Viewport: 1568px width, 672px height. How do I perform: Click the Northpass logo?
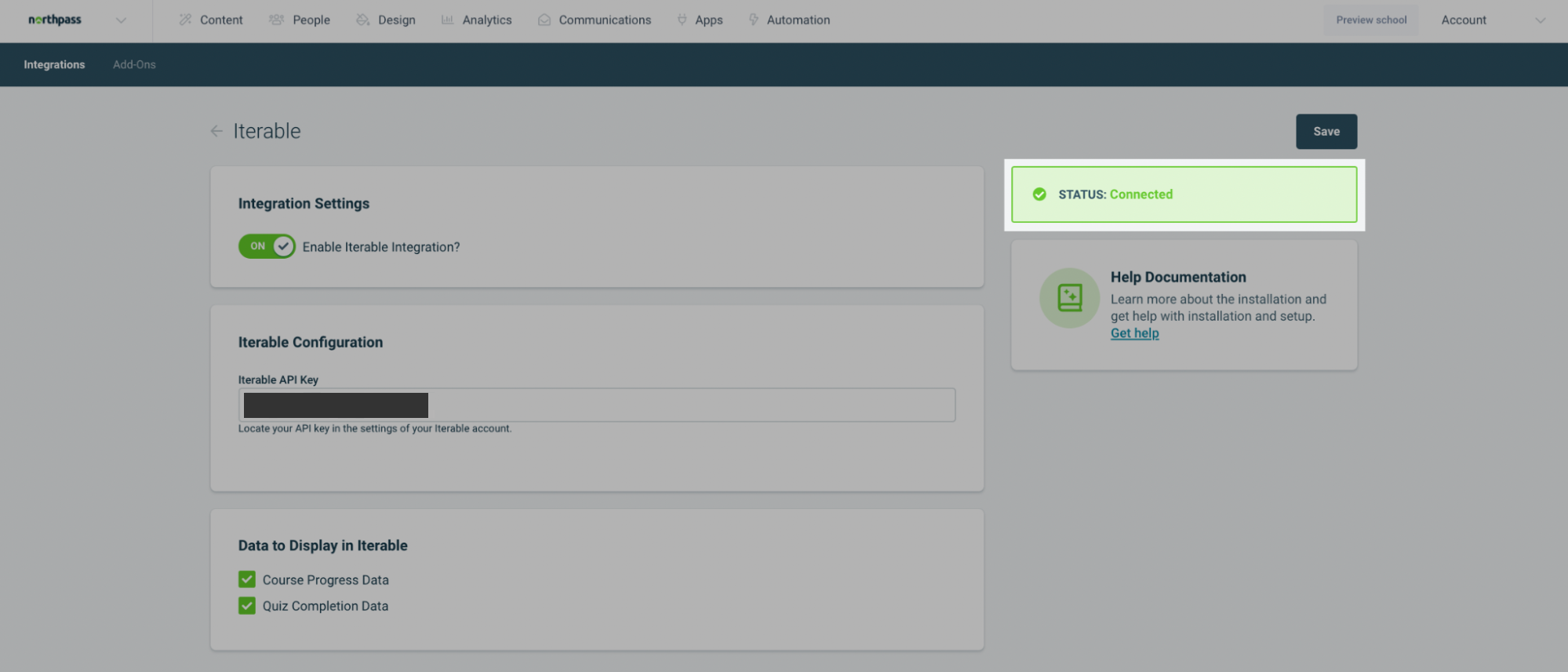point(55,20)
